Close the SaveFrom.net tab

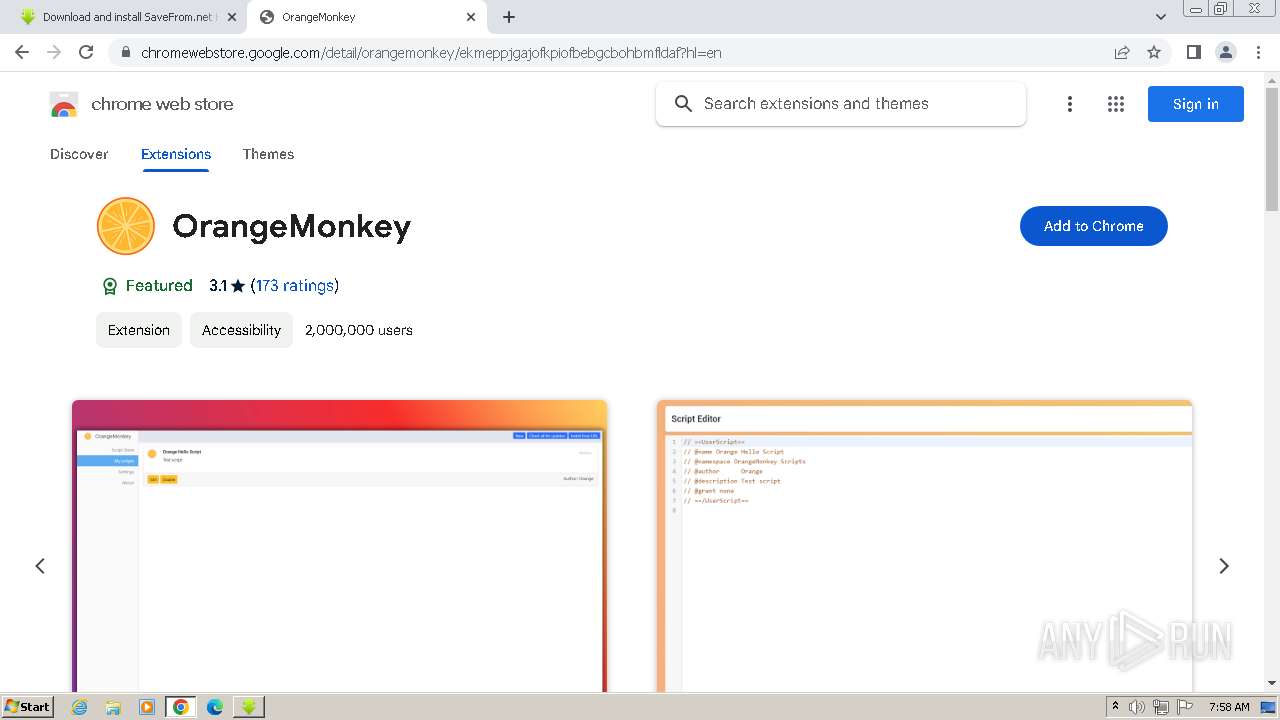pos(232,17)
